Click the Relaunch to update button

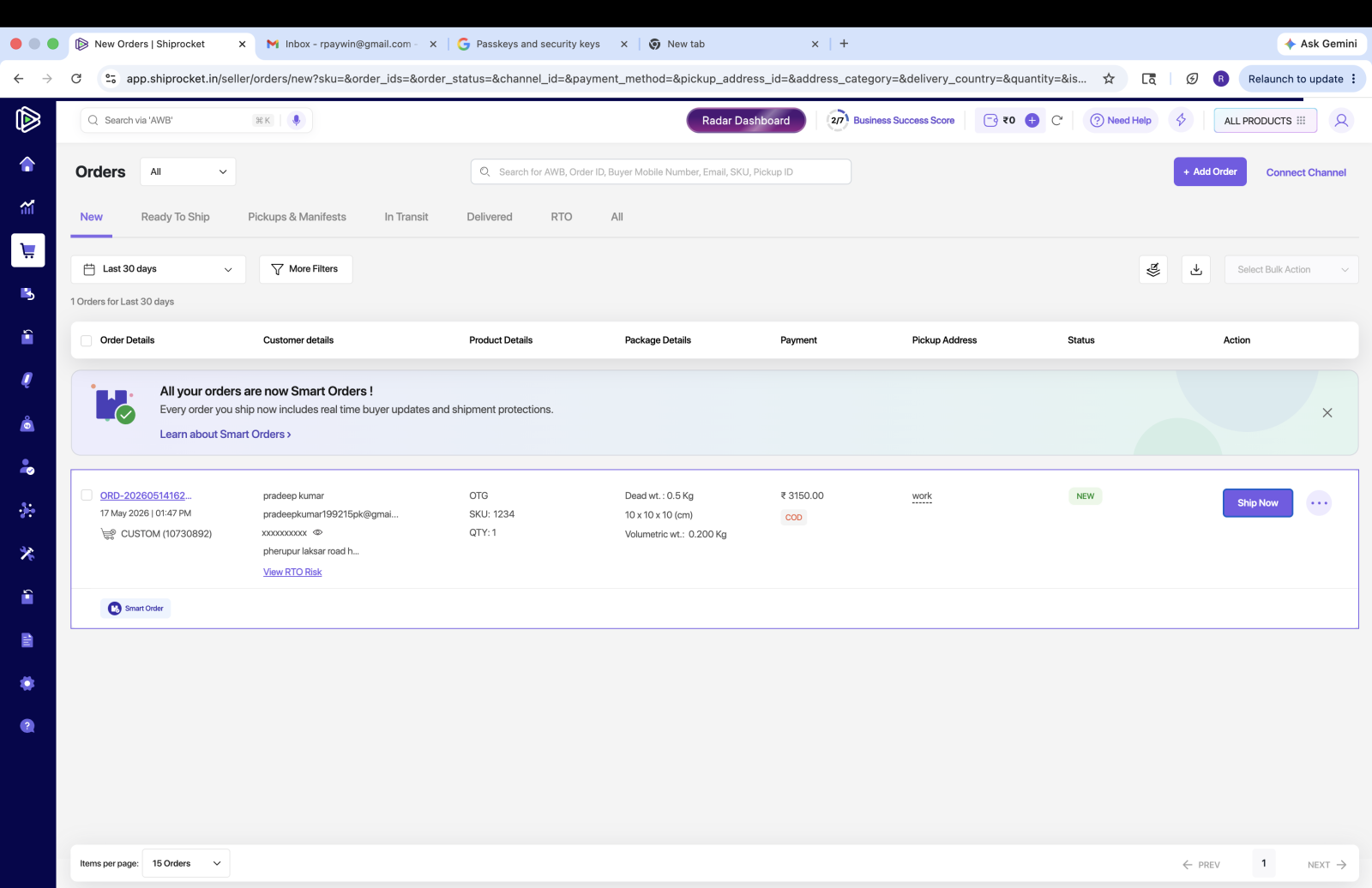click(x=1302, y=79)
